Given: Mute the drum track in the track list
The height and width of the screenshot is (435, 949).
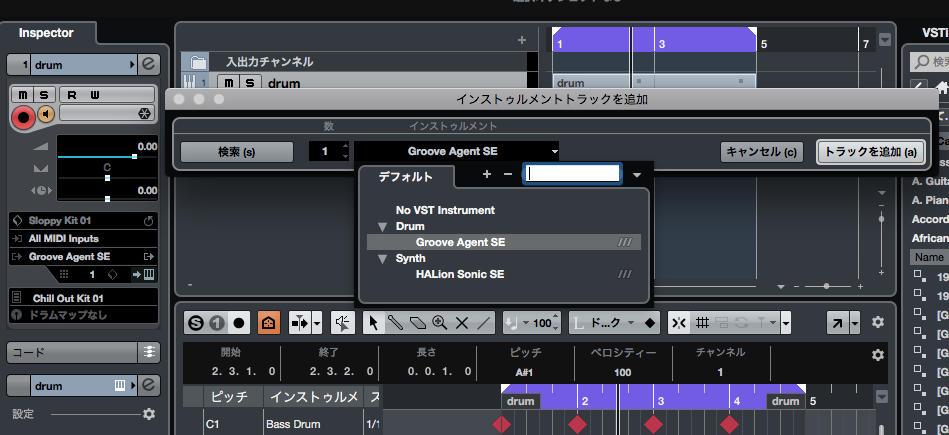Looking at the screenshot, I should click(228, 83).
